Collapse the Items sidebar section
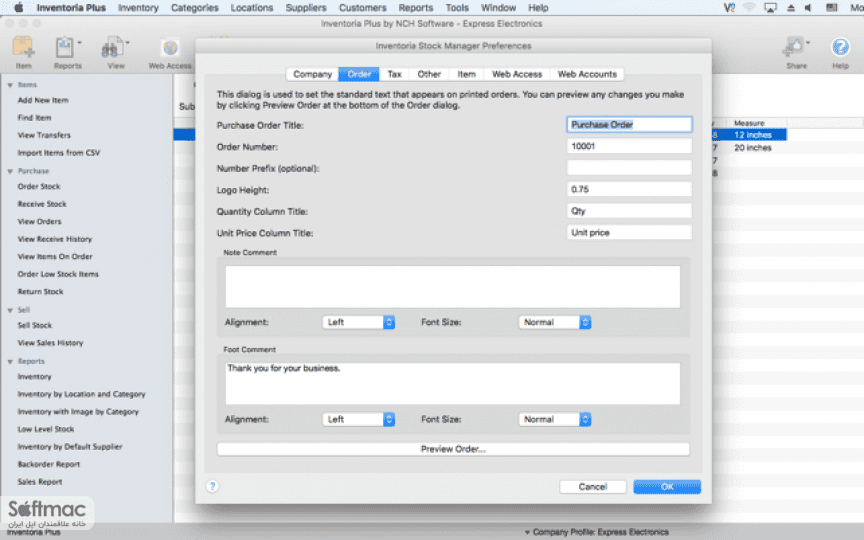The width and height of the screenshot is (864, 540). (x=10, y=85)
